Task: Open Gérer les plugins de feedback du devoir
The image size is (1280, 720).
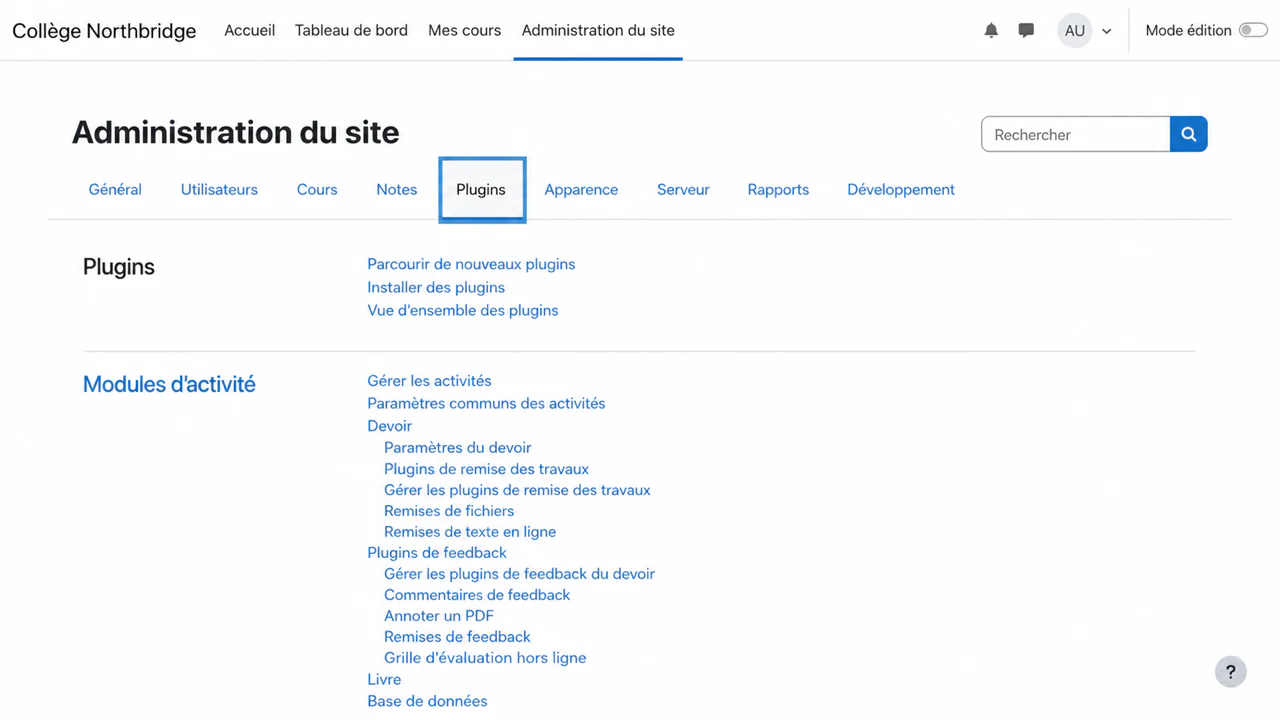Action: tap(520, 573)
